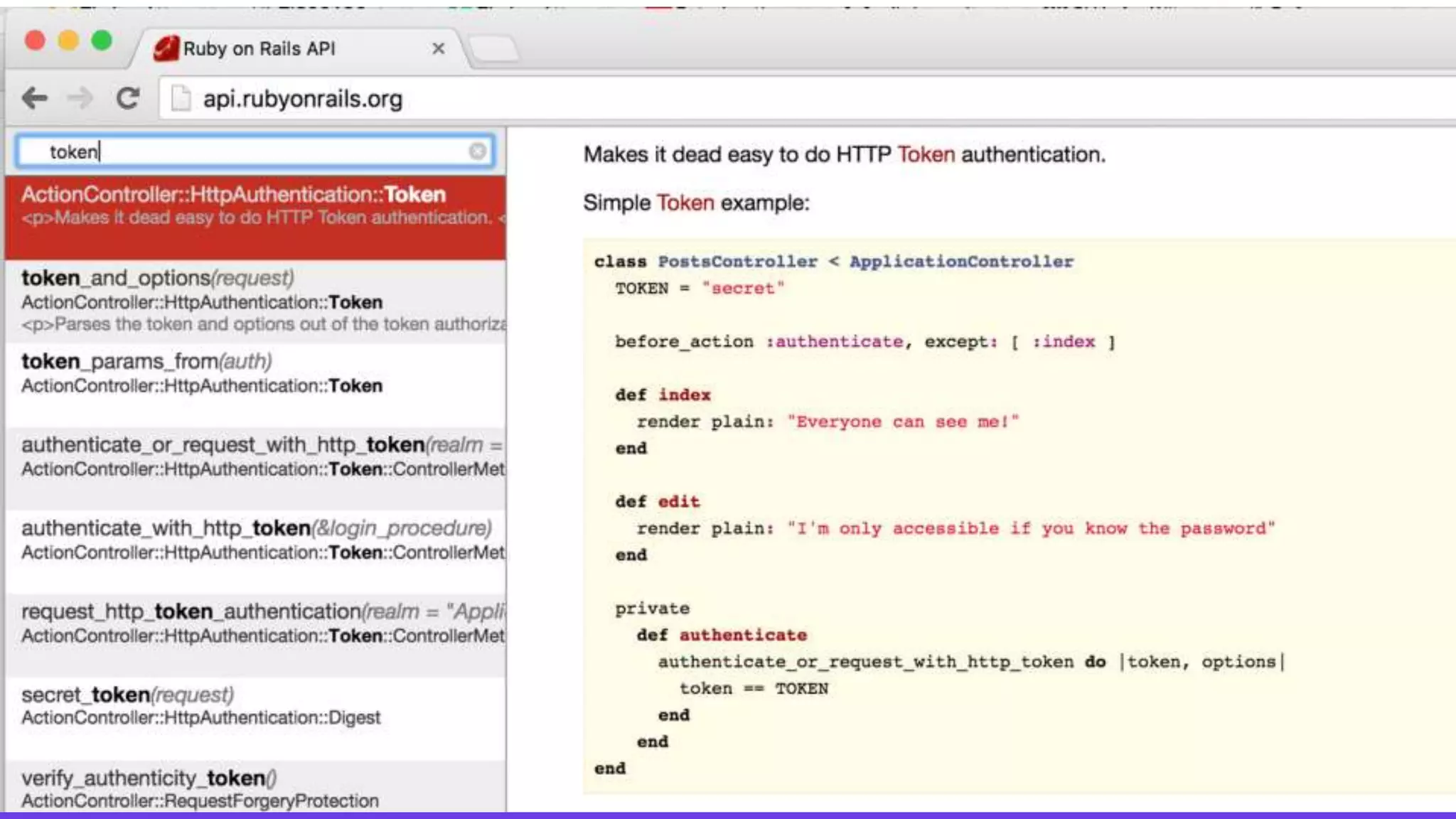Click the Ruby on Rails favicon on the tab
Screen dimensions: 1456x819
tap(166, 48)
